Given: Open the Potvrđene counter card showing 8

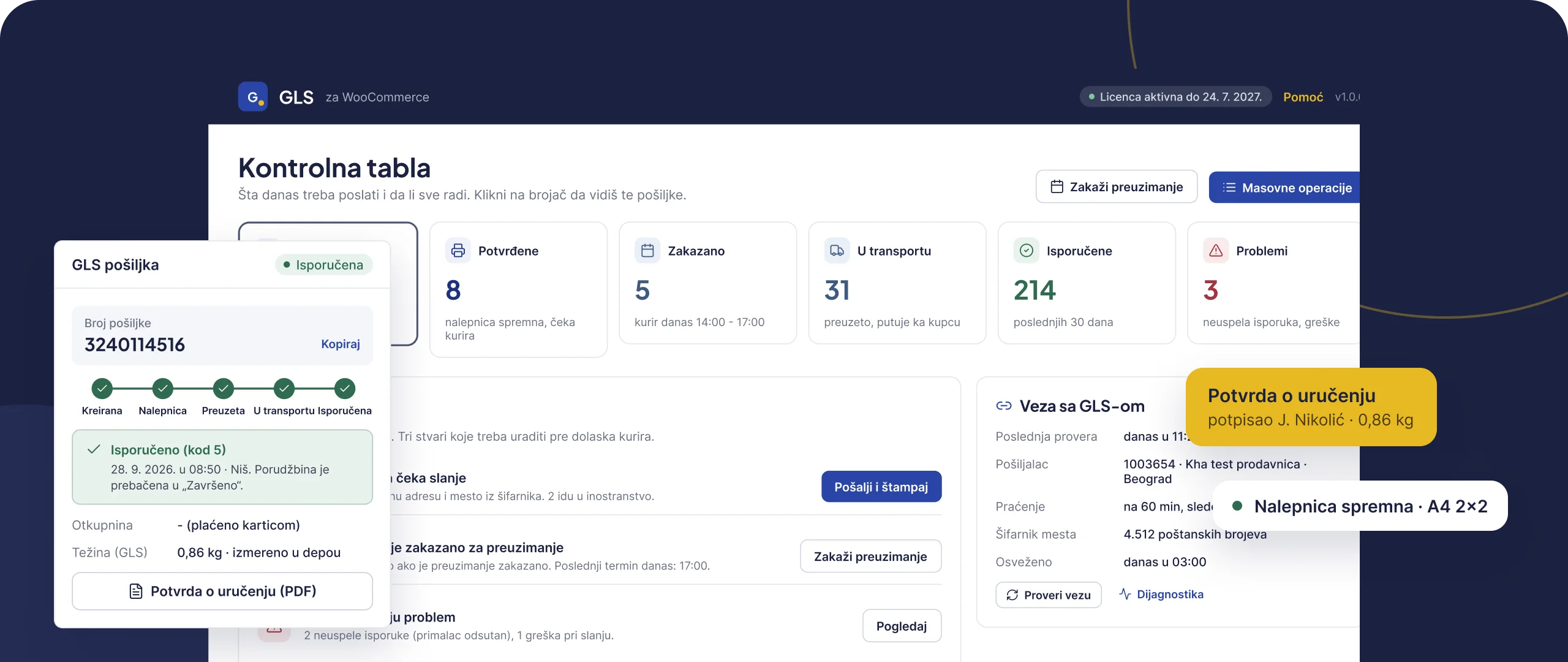Looking at the screenshot, I should coord(519,289).
